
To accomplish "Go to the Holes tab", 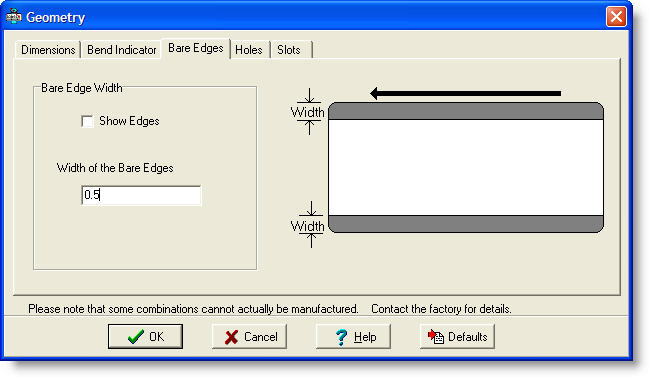I will coord(249,50).
